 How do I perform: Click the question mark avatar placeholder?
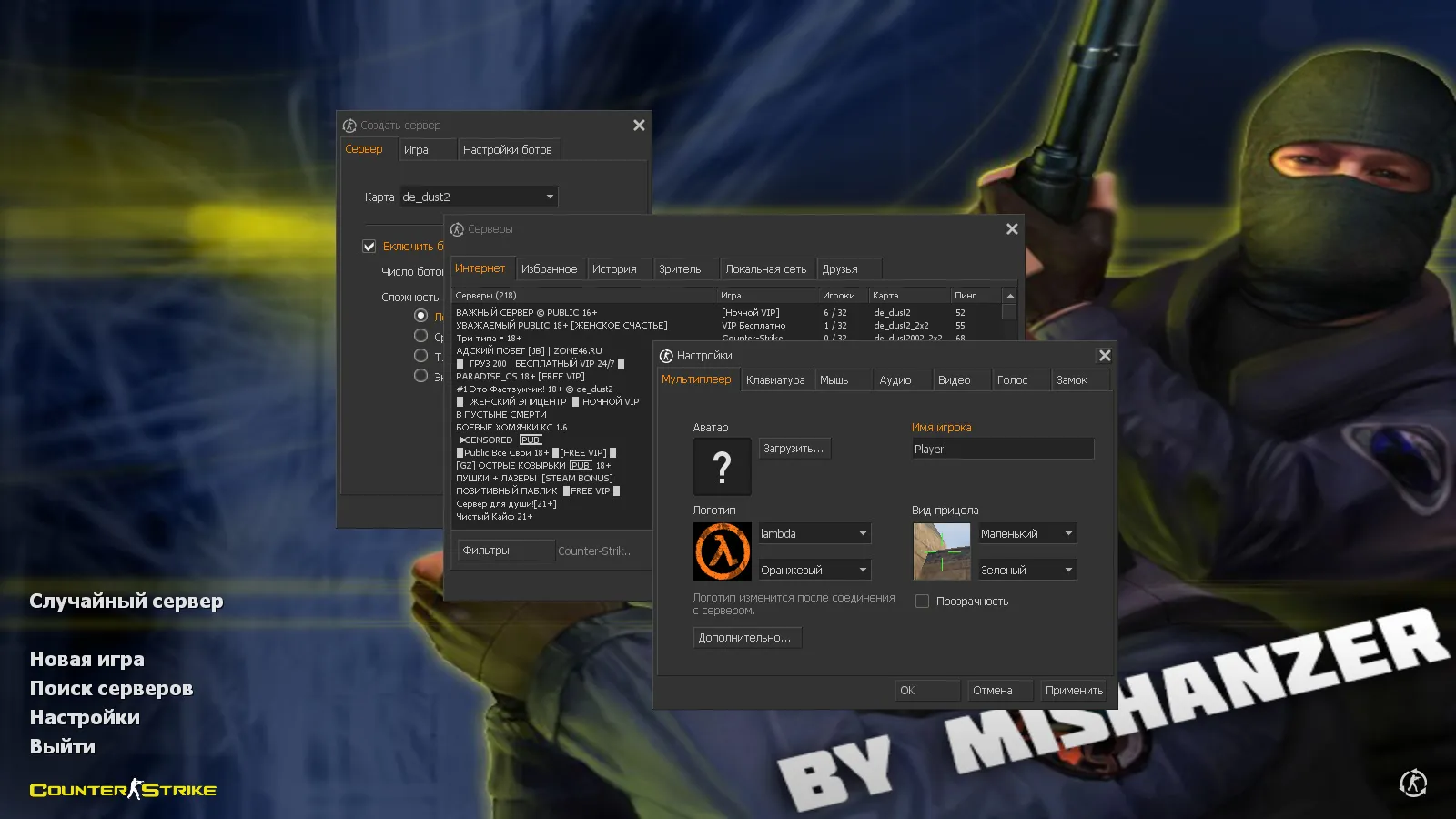(x=722, y=467)
